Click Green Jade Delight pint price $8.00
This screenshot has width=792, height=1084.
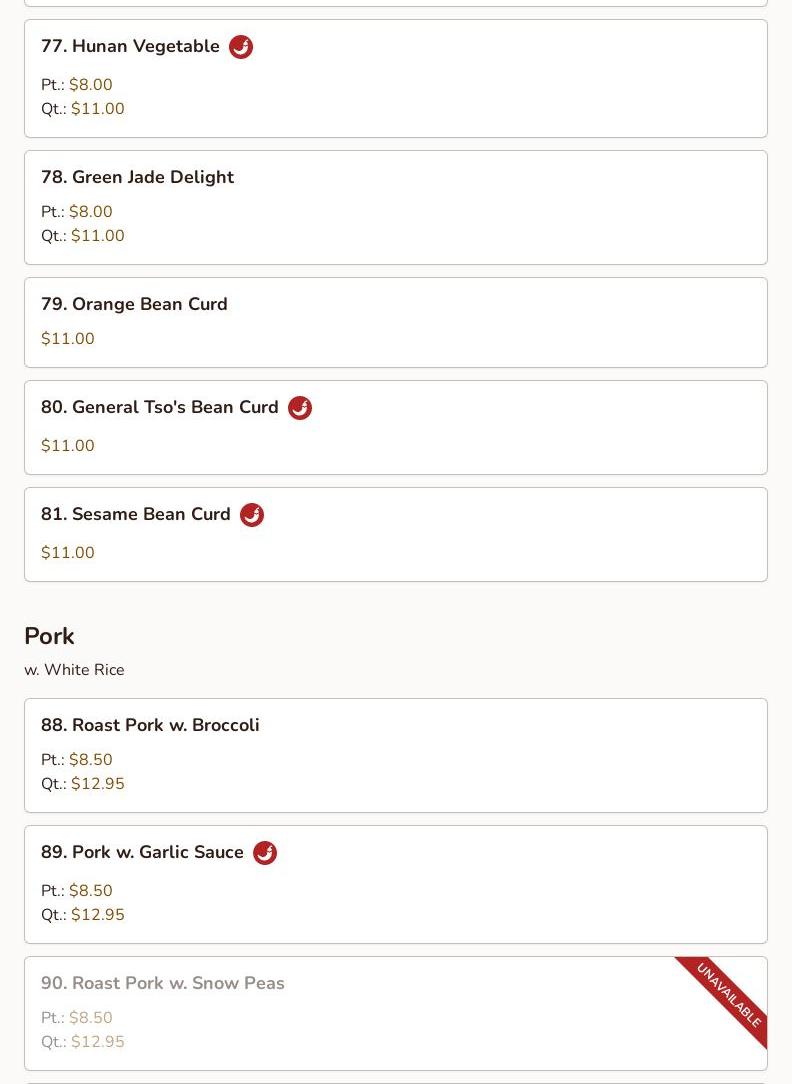pos(90,212)
